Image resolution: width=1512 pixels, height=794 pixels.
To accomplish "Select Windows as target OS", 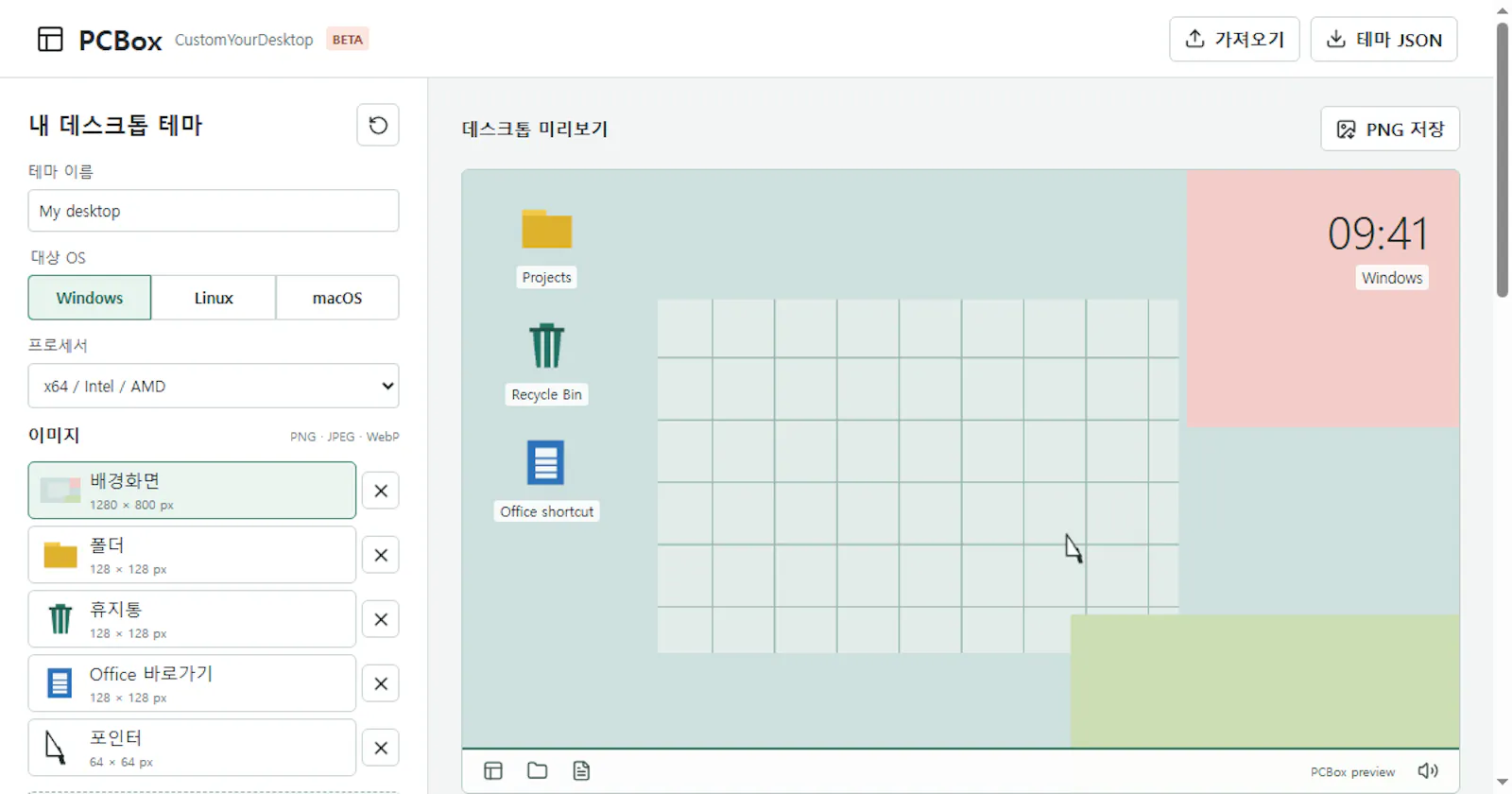I will coord(90,298).
